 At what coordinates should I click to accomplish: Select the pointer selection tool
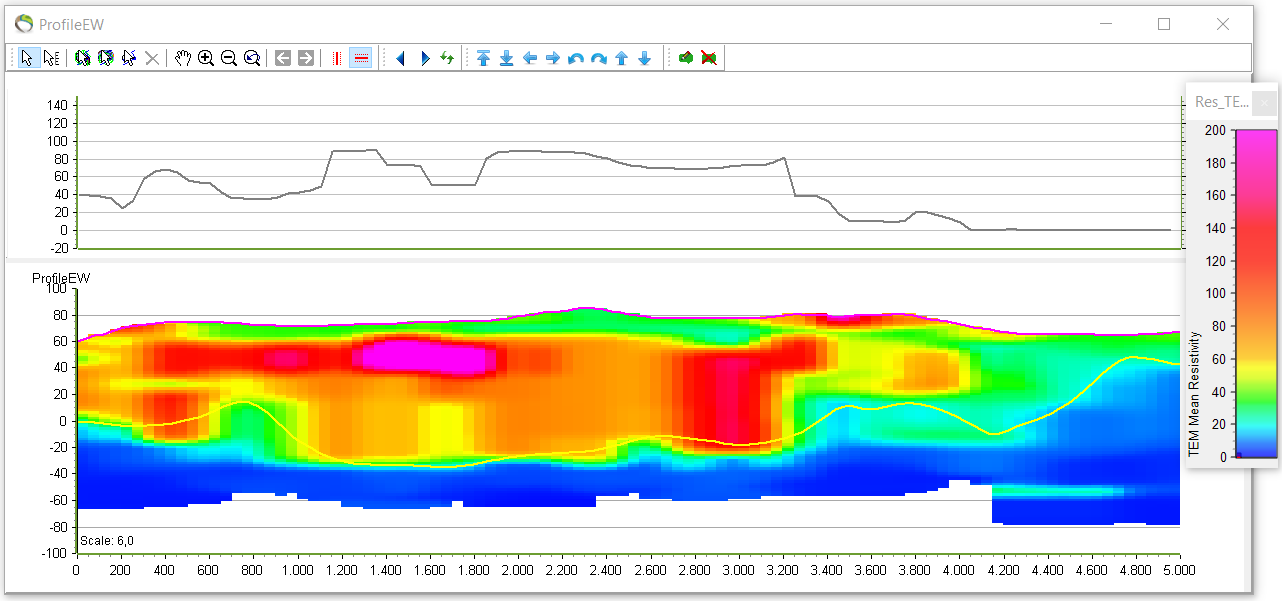point(27,57)
